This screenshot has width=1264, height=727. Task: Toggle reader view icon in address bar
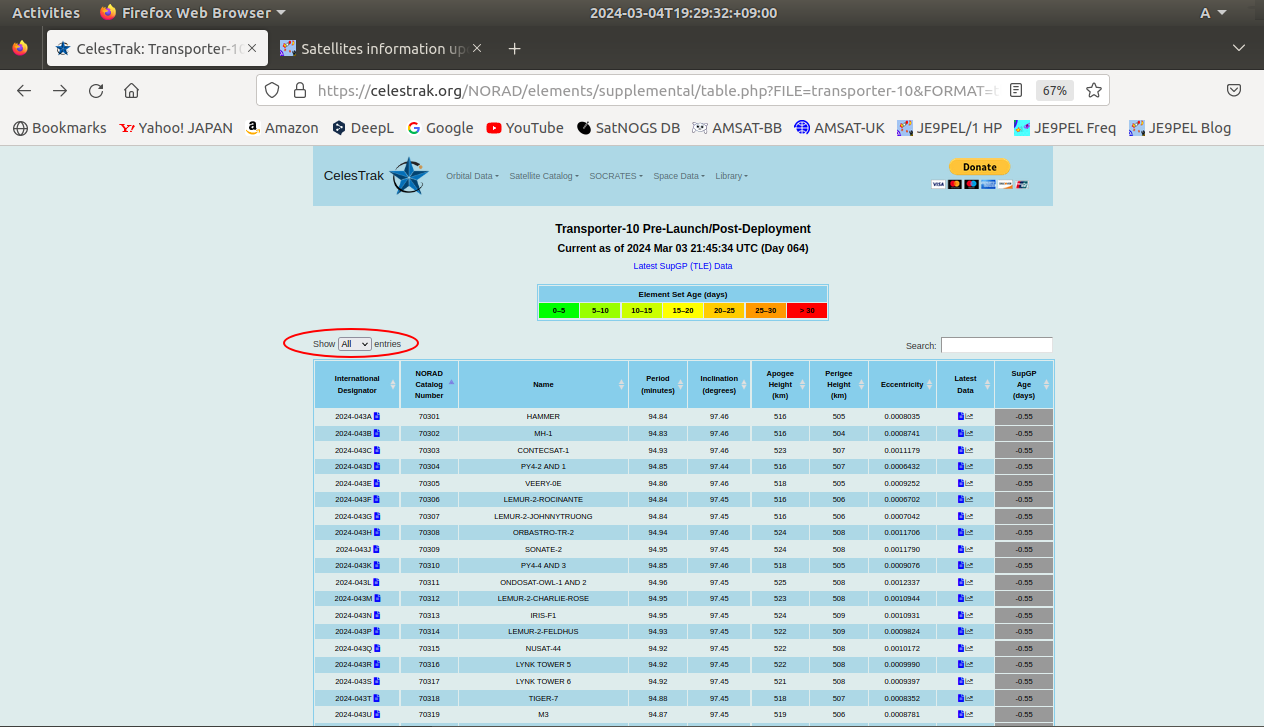[1016, 91]
